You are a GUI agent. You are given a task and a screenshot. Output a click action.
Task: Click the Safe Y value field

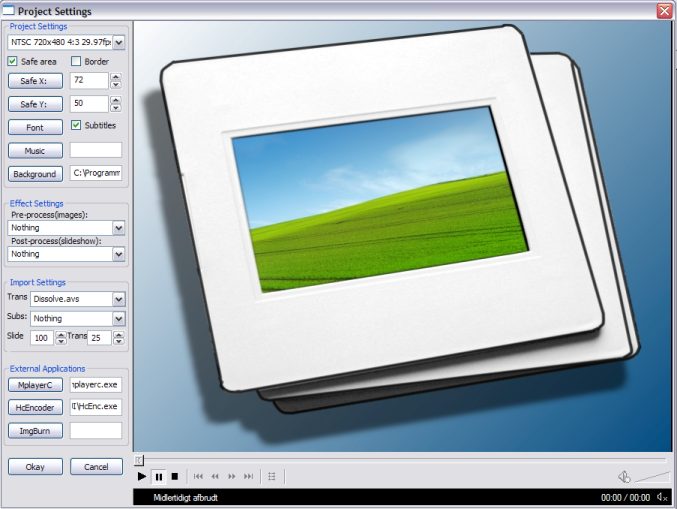pyautogui.click(x=89, y=104)
